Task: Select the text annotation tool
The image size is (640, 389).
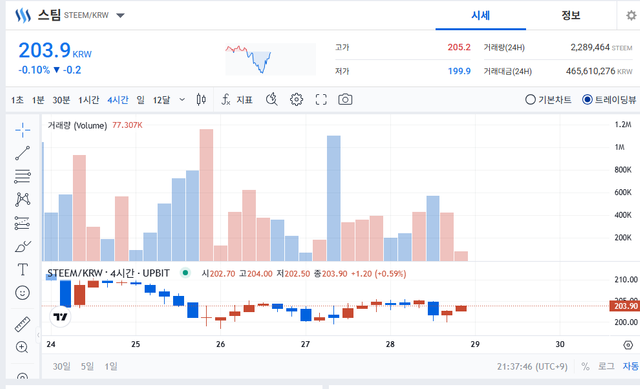Action: (22, 269)
